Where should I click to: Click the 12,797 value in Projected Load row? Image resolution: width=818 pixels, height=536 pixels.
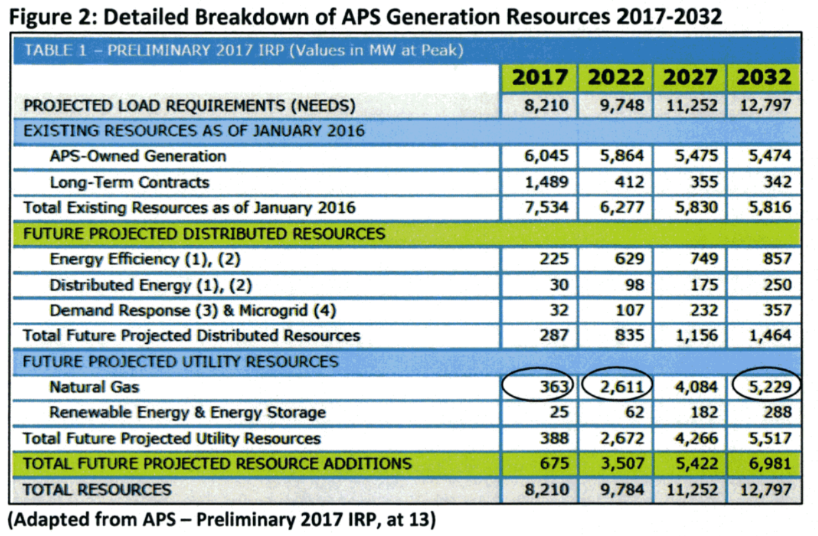point(766,105)
